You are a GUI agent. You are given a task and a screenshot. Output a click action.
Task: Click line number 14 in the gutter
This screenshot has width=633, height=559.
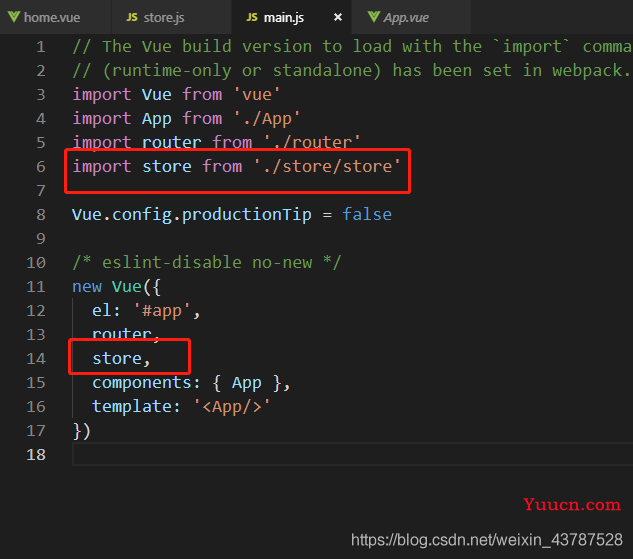pyautogui.click(x=36, y=358)
